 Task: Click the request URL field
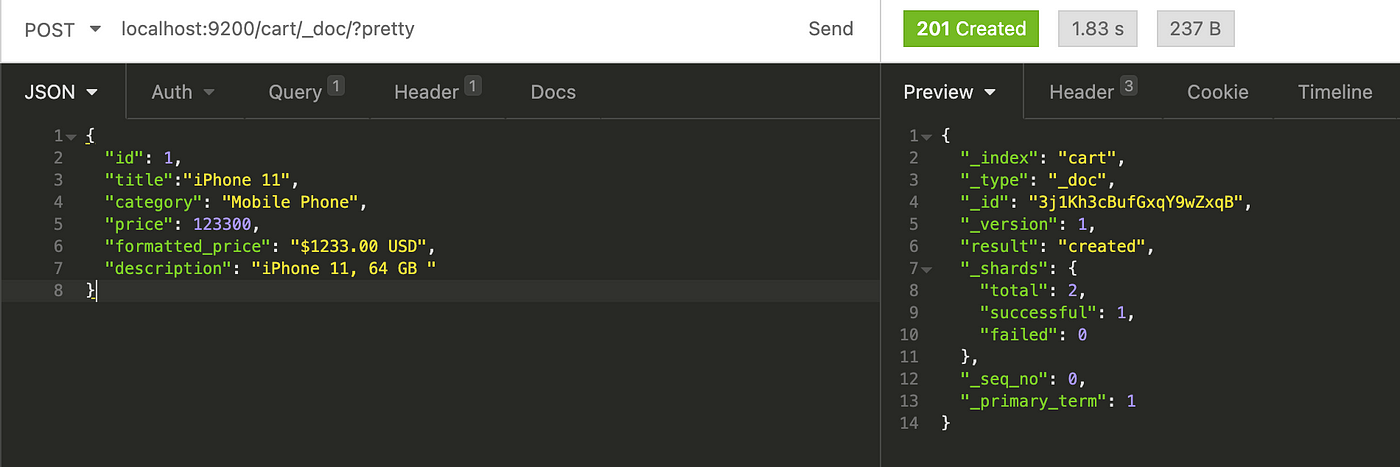[450, 29]
